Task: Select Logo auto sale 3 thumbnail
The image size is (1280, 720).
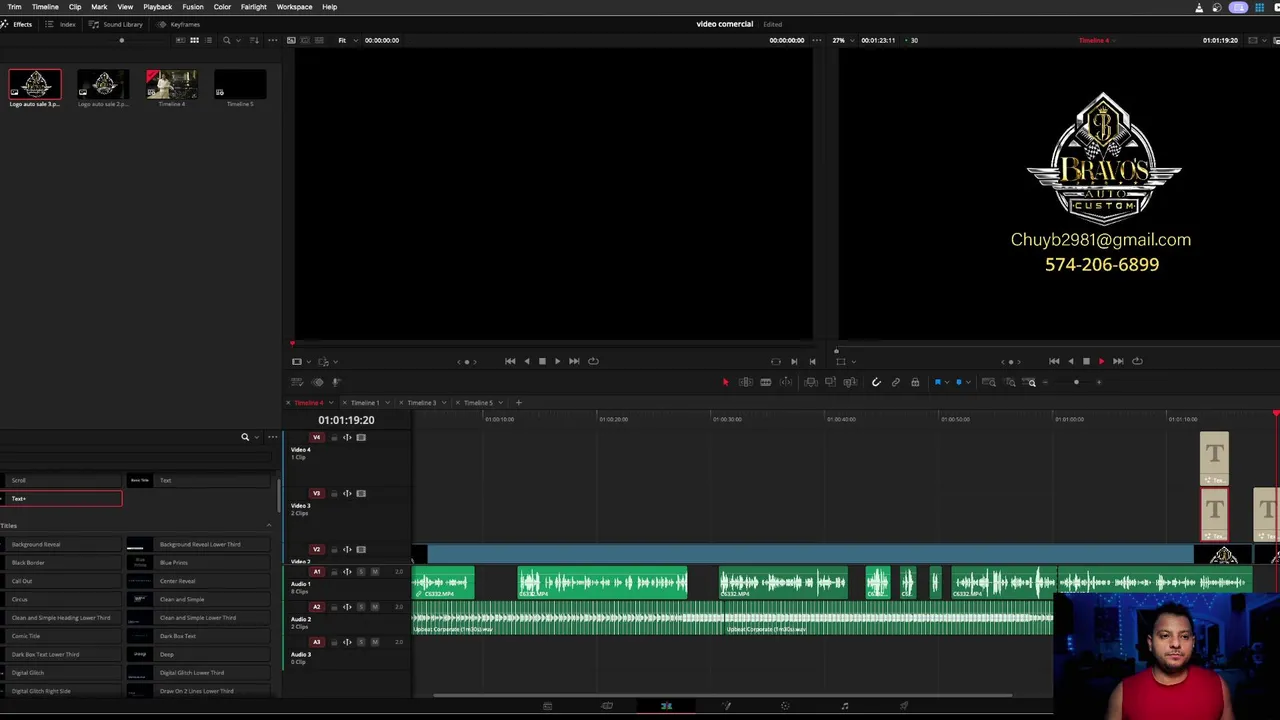Action: (35, 84)
